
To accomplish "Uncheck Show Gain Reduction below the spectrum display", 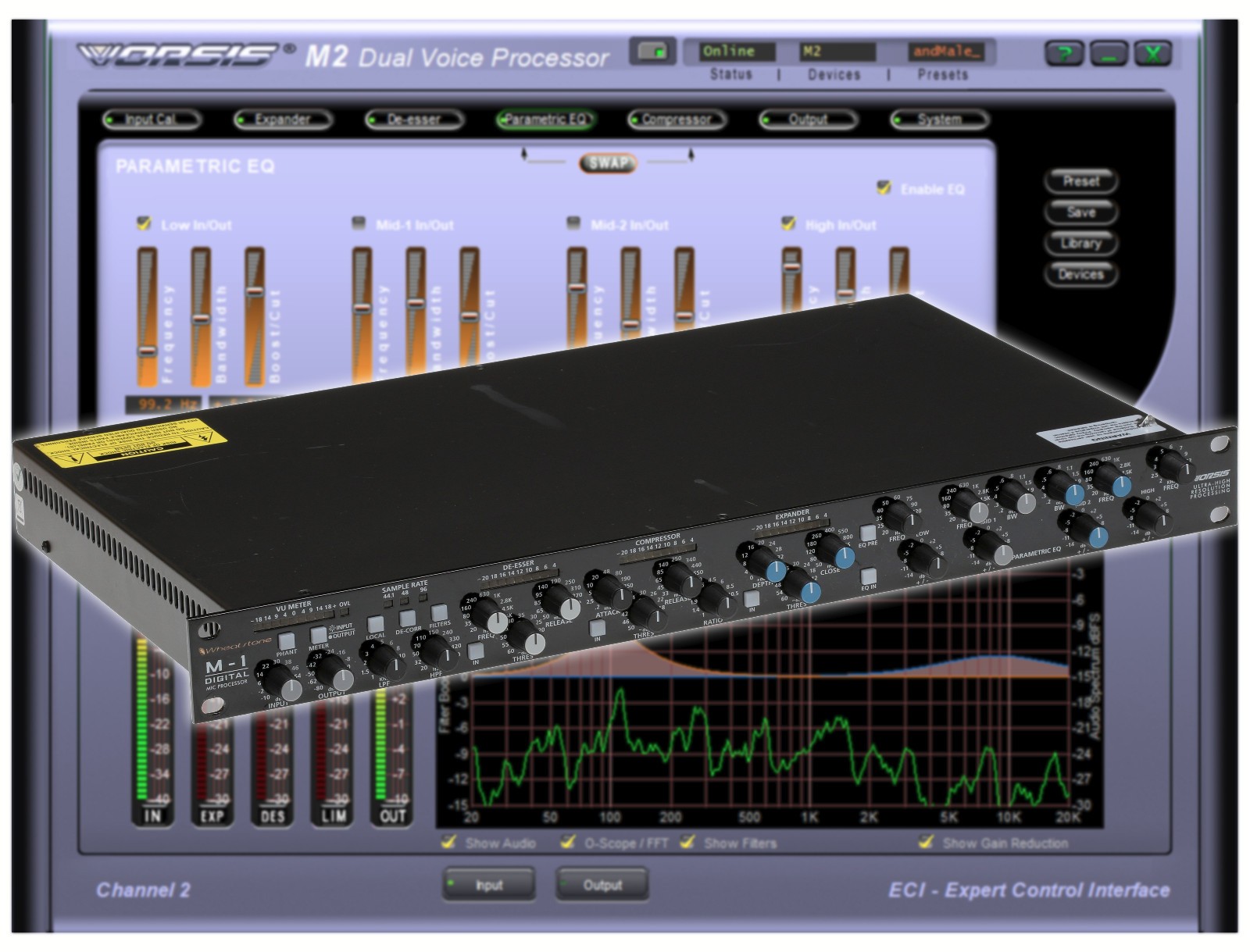I will [927, 841].
